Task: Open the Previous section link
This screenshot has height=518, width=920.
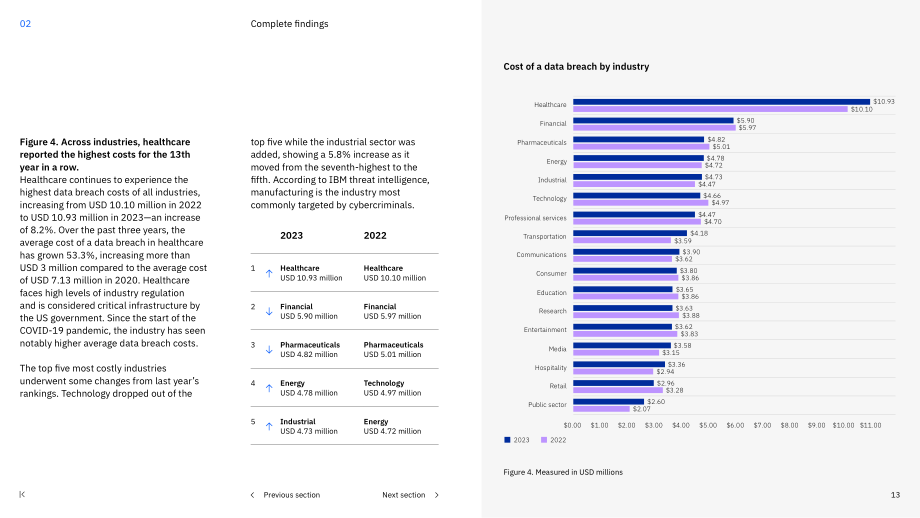Action: pos(292,495)
